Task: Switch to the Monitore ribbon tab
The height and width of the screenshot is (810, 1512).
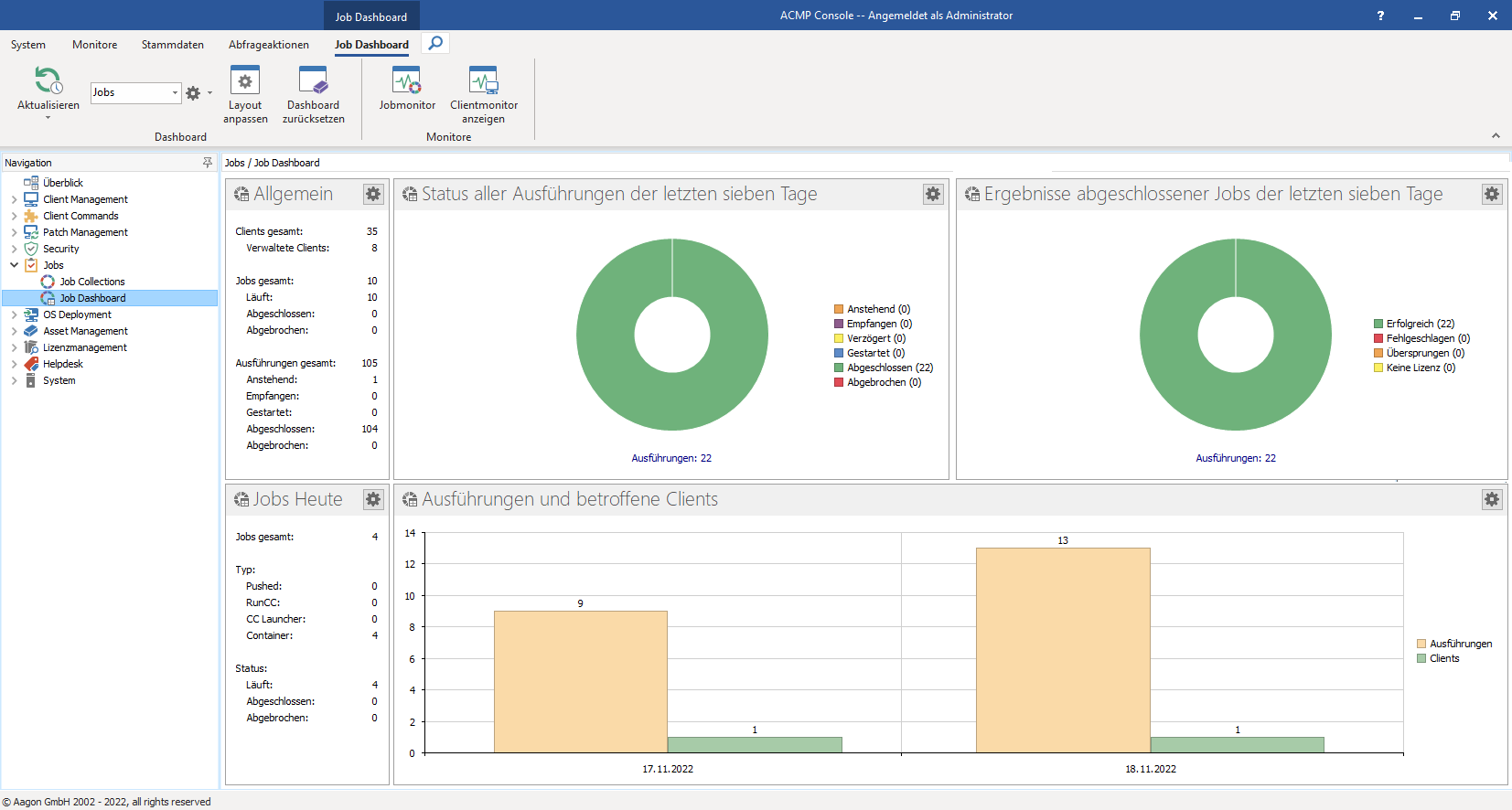Action: tap(95, 45)
